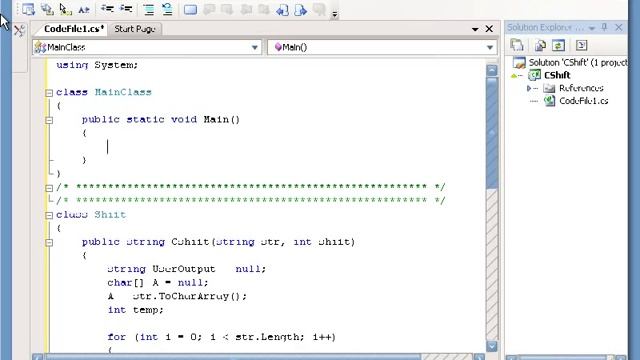
Task: Collapse the class Shift outline
Action: point(49,215)
